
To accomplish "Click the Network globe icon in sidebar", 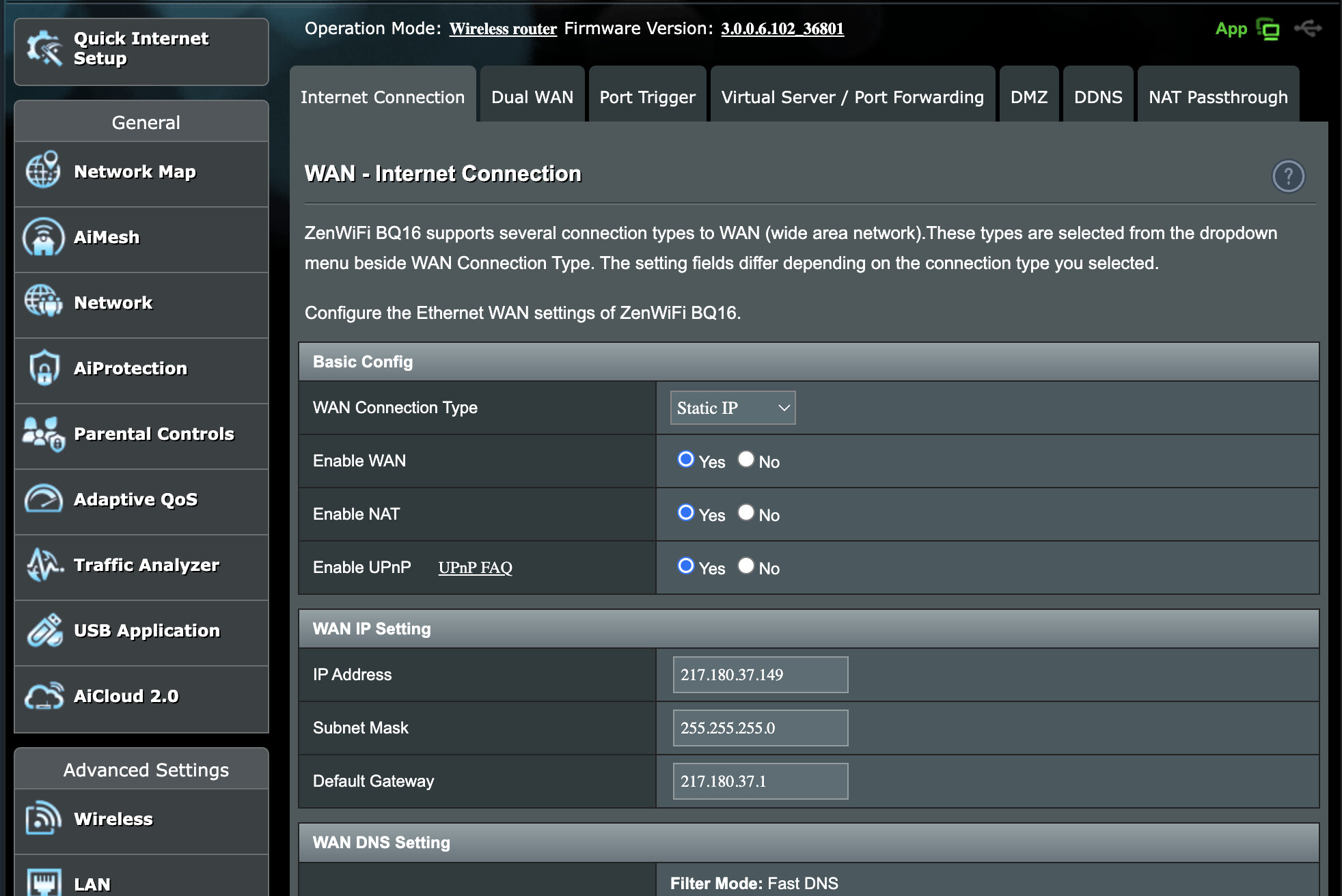I will 43,301.
